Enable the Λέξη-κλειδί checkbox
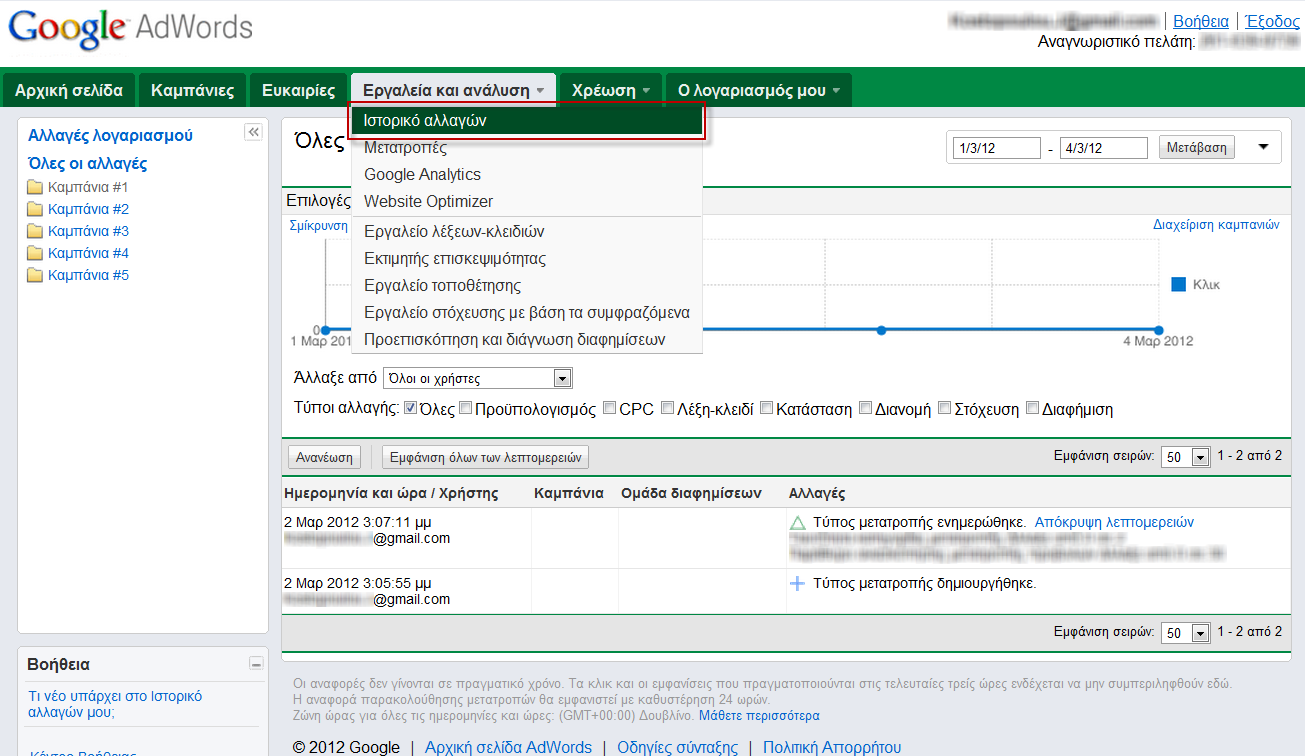Image resolution: width=1305 pixels, height=756 pixels. pos(667,408)
